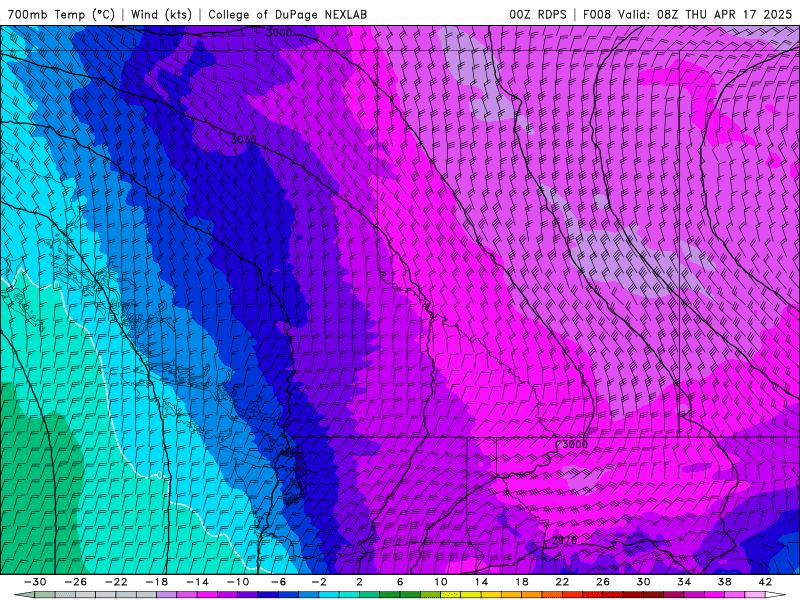The image size is (800, 600).
Task: Click the 2 colorbar tick label
Action: point(359,582)
